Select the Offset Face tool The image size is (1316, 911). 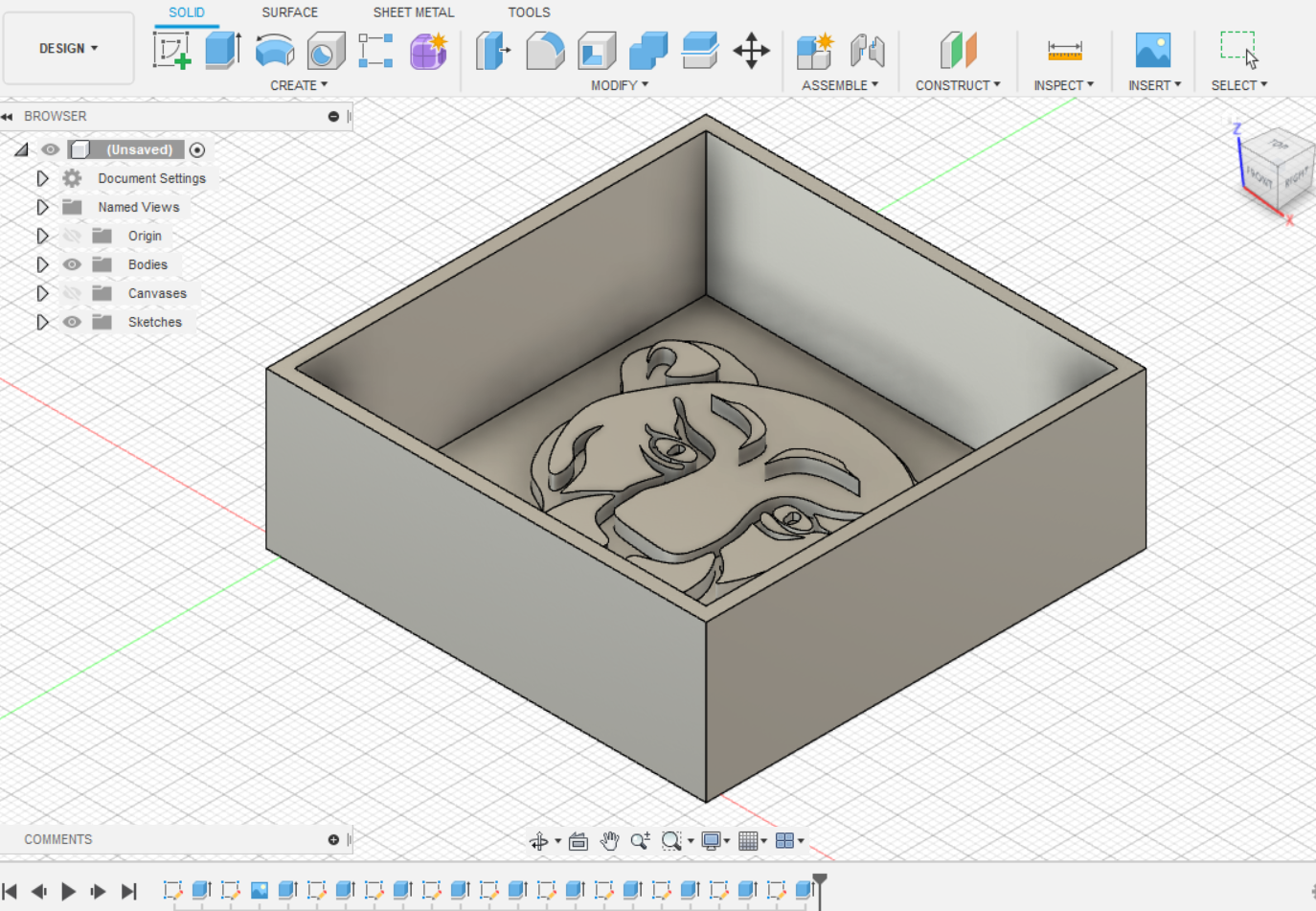click(x=700, y=50)
